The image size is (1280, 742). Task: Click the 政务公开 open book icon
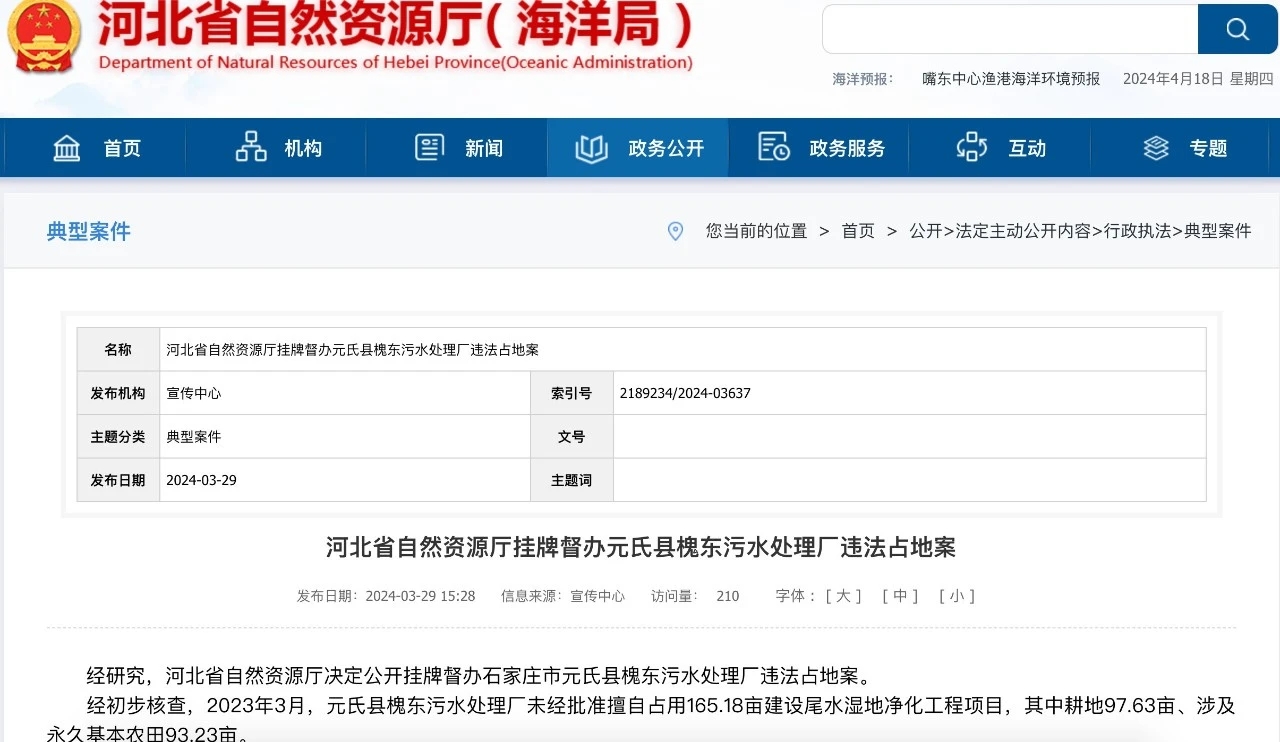[x=592, y=148]
